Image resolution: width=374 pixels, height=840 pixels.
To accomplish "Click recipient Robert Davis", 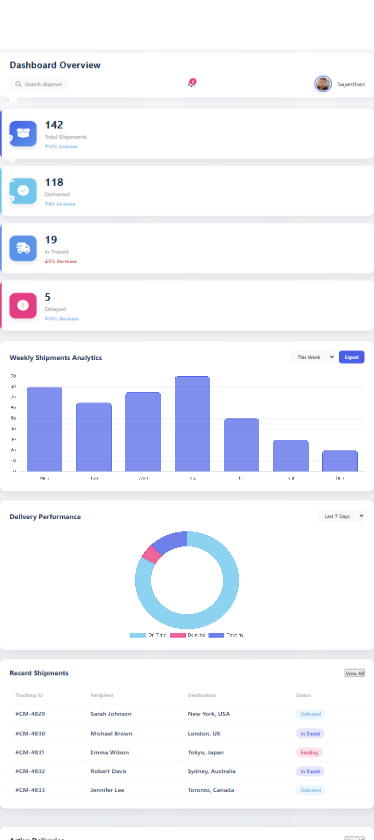I will click(x=109, y=771).
